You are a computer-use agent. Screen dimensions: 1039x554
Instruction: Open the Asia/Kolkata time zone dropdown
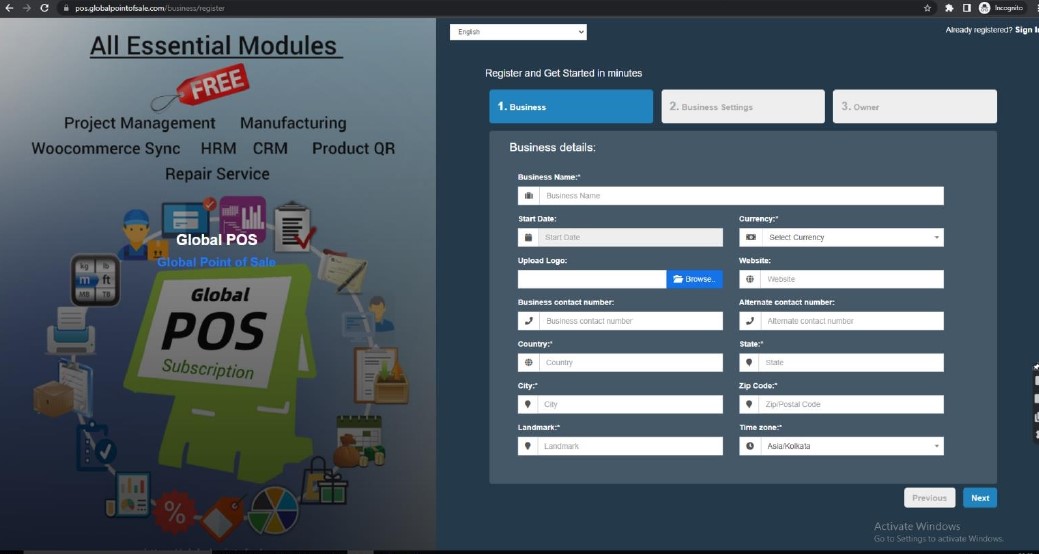coord(851,446)
